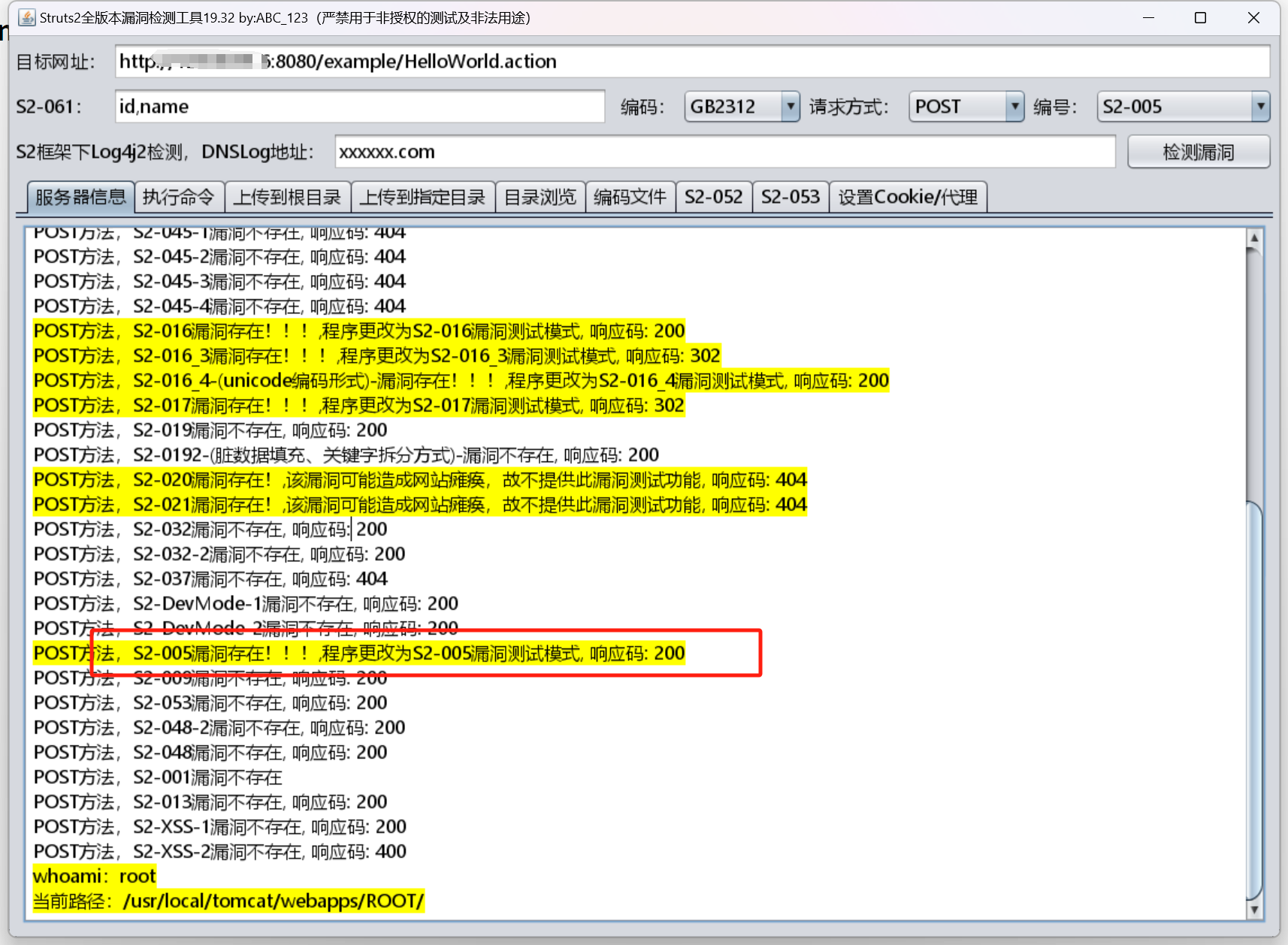
Task: Switch to the S2-052 tab
Action: click(x=713, y=197)
